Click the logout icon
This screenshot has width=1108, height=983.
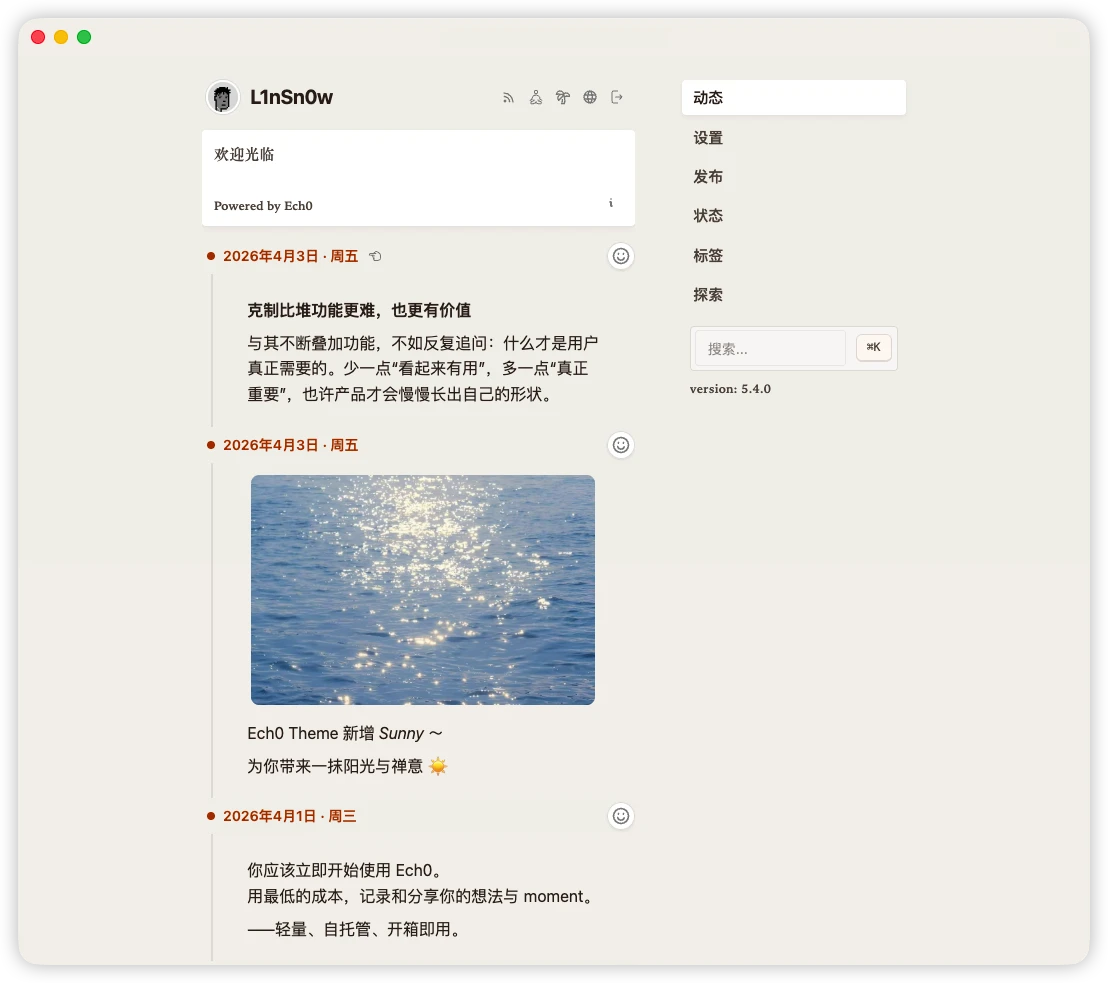[617, 97]
